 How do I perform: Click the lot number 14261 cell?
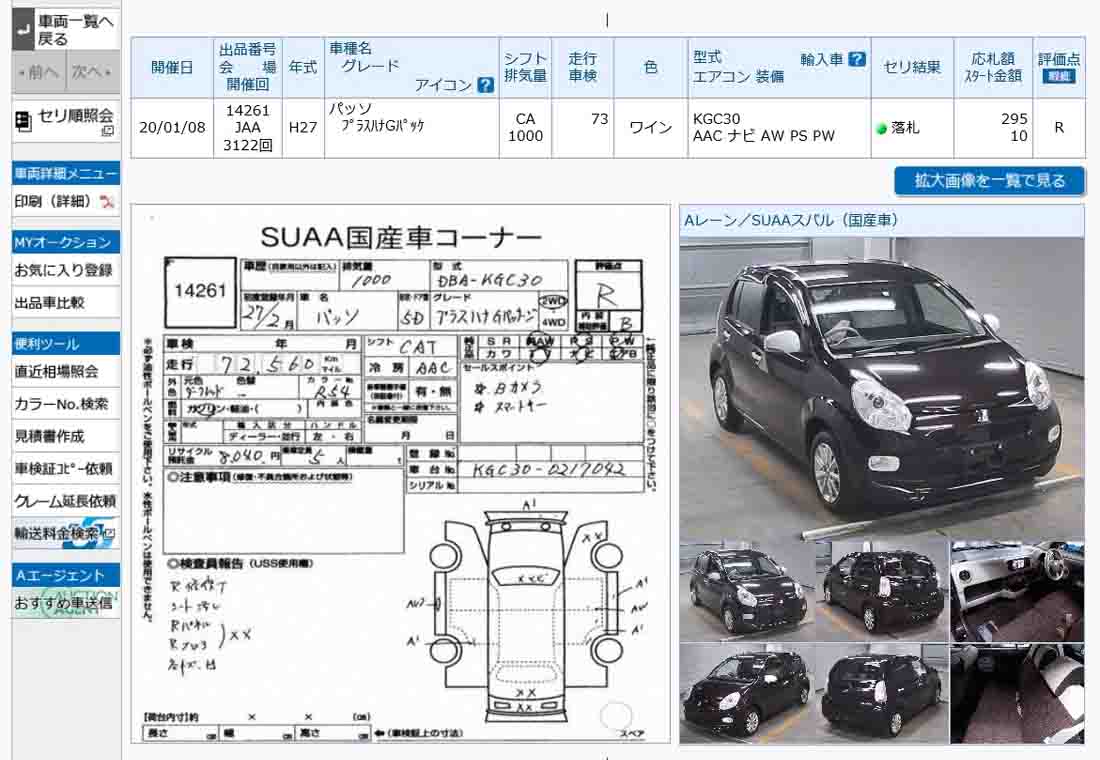pyautogui.click(x=248, y=111)
